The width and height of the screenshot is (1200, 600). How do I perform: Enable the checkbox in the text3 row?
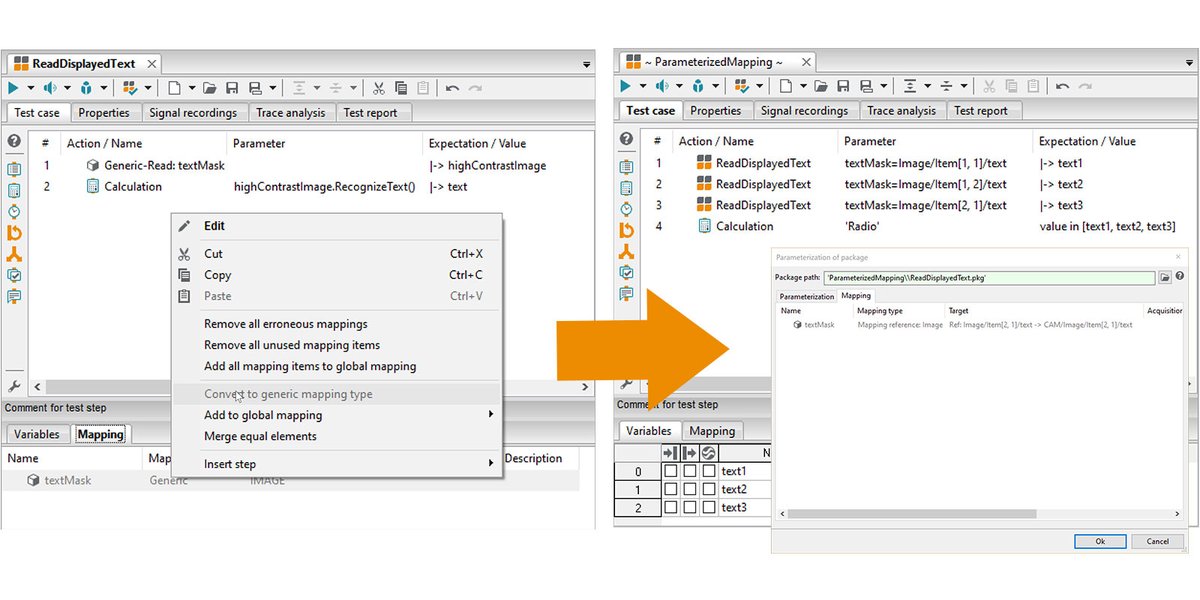(670, 507)
